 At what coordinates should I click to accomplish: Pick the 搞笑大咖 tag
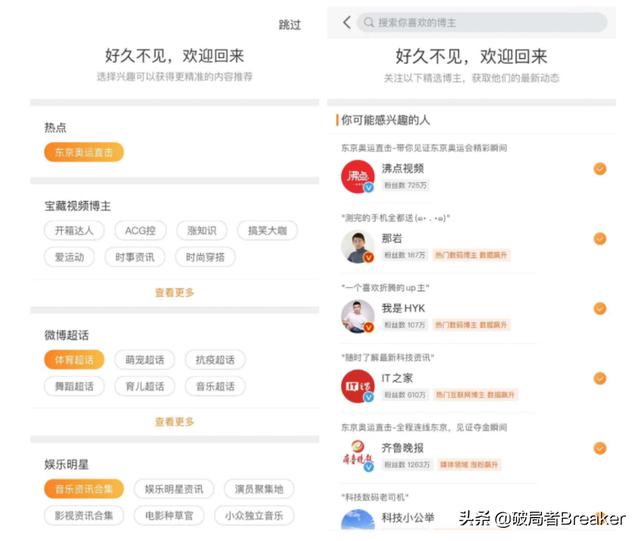267,231
